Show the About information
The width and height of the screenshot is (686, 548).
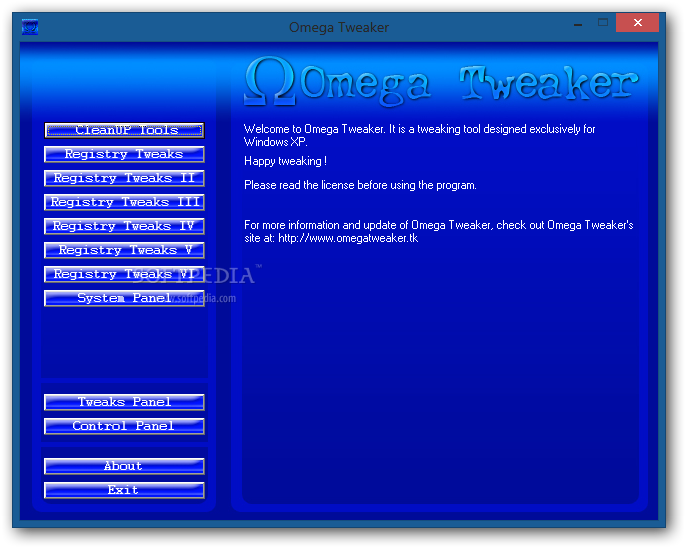[x=124, y=466]
